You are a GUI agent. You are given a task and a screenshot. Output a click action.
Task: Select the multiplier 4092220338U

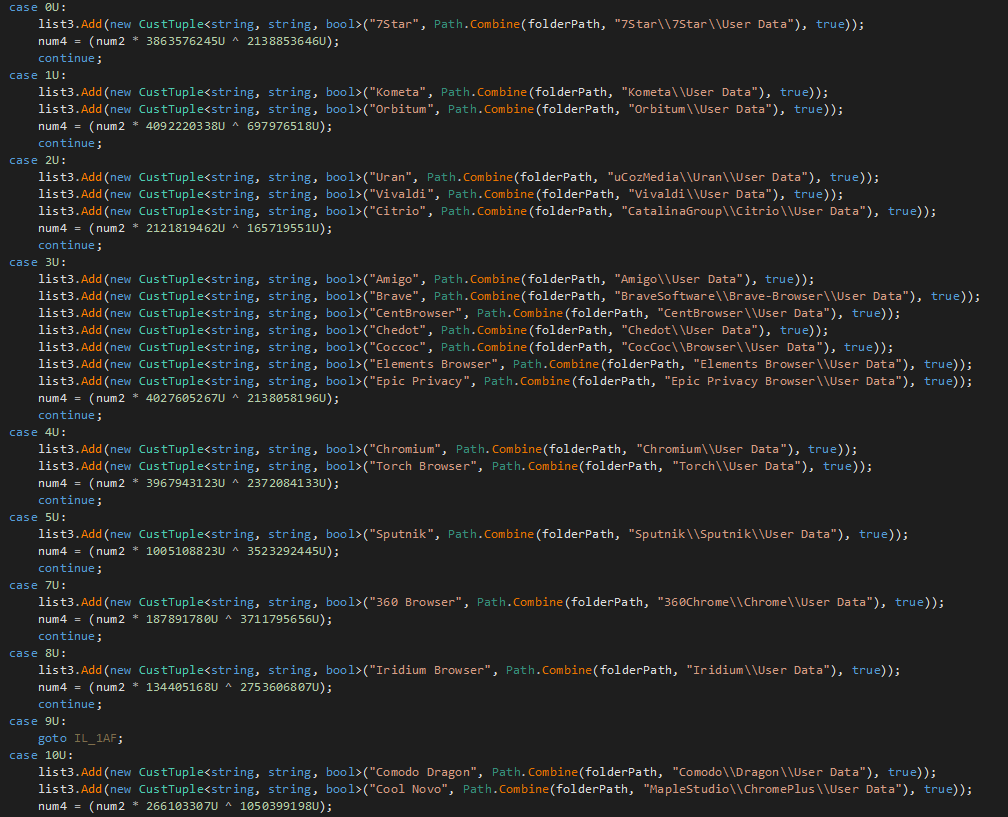(185, 126)
